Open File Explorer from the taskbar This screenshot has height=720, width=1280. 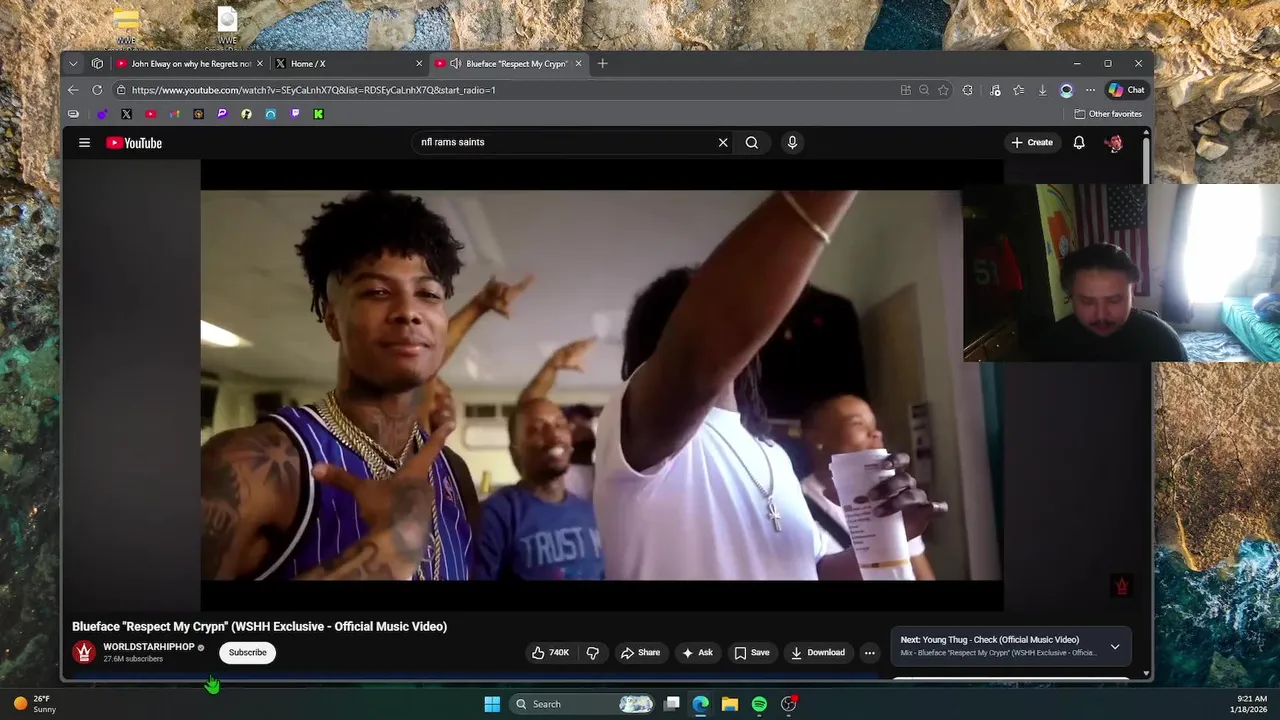click(730, 704)
